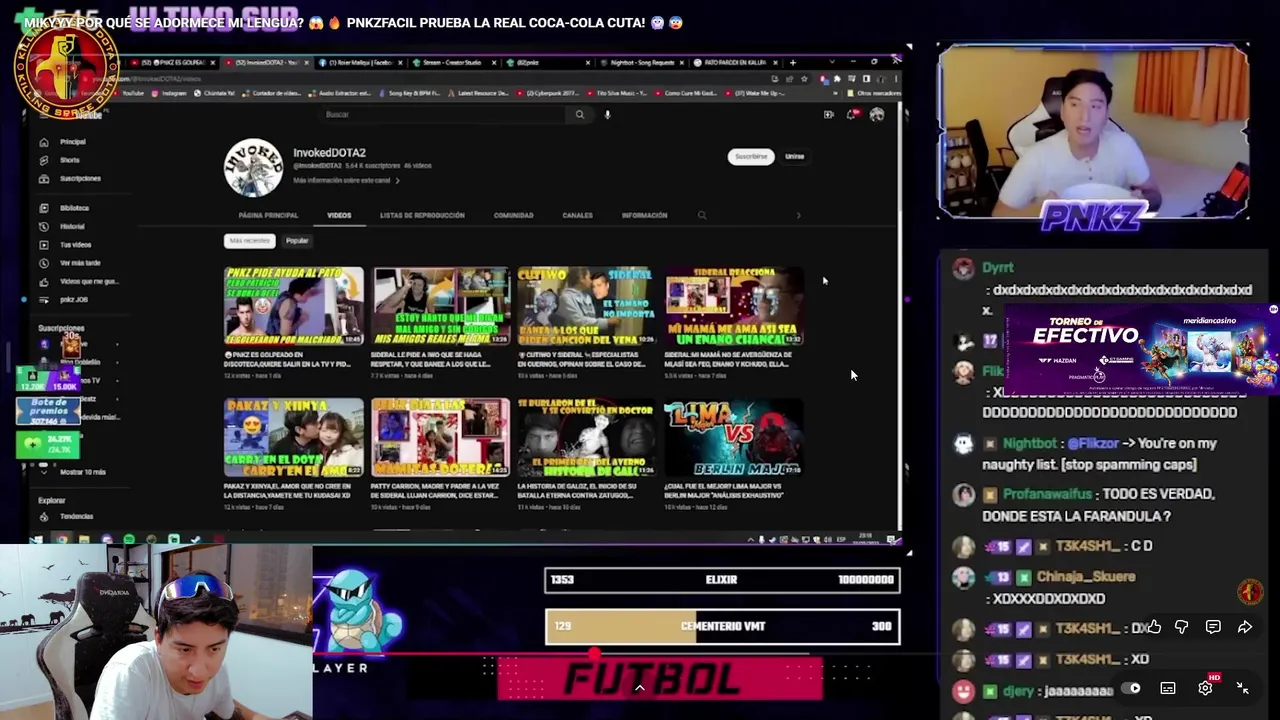Open a new browser tab with plus
1280x720 pixels.
(793, 62)
